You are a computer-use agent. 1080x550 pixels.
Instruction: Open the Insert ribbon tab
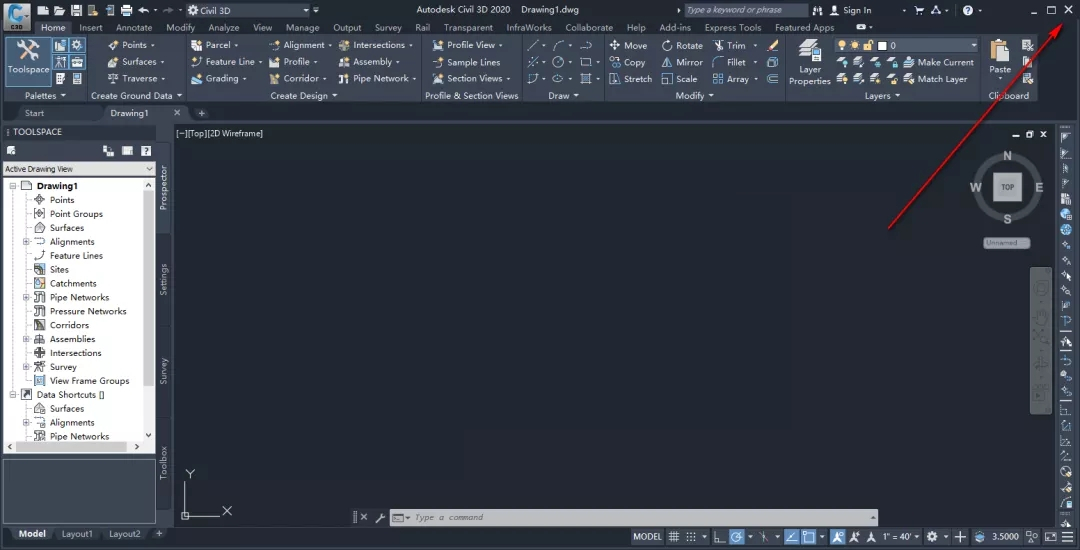91,28
